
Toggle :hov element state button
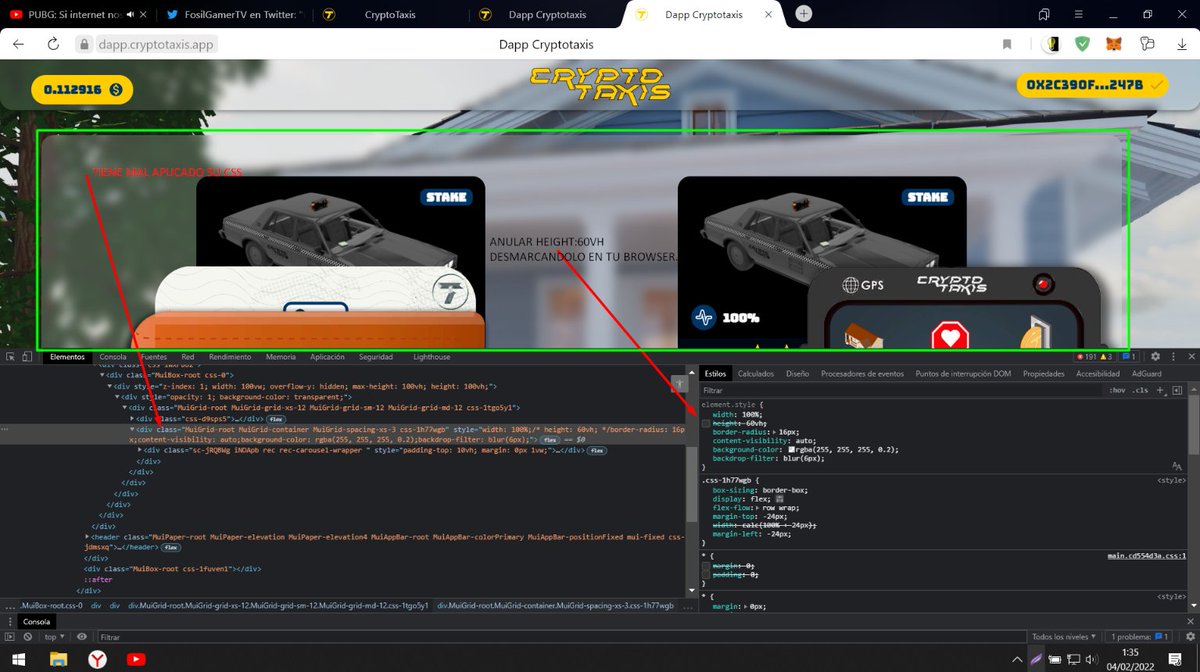tap(1118, 390)
